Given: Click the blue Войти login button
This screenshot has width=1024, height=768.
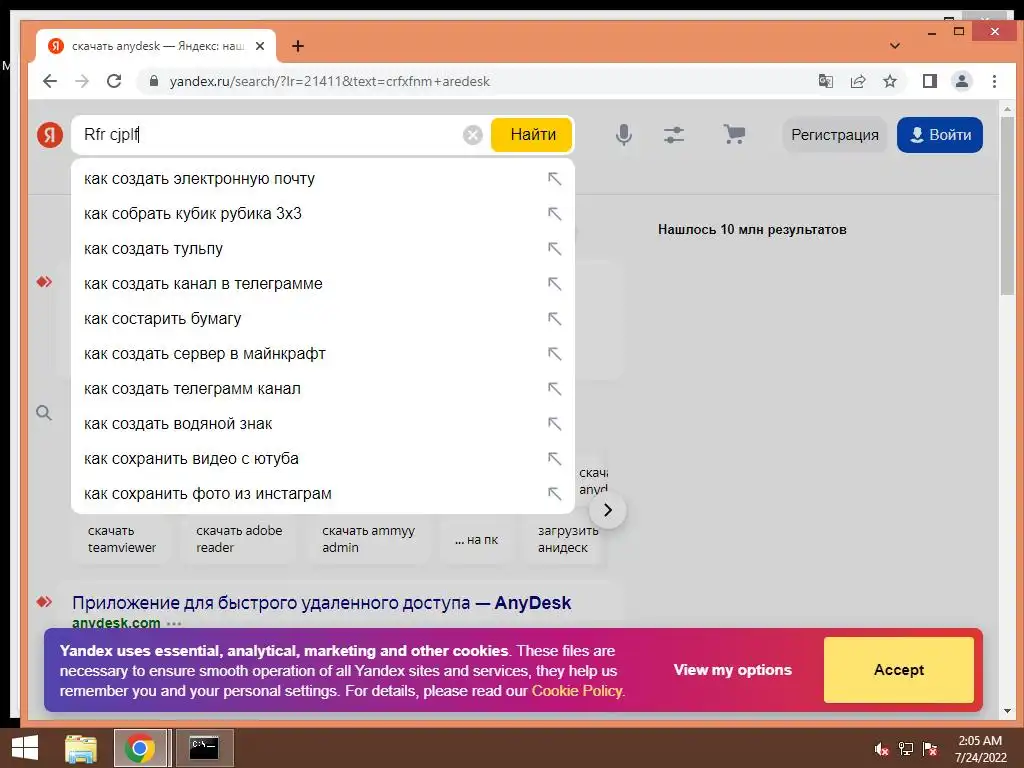Looking at the screenshot, I should point(939,135).
